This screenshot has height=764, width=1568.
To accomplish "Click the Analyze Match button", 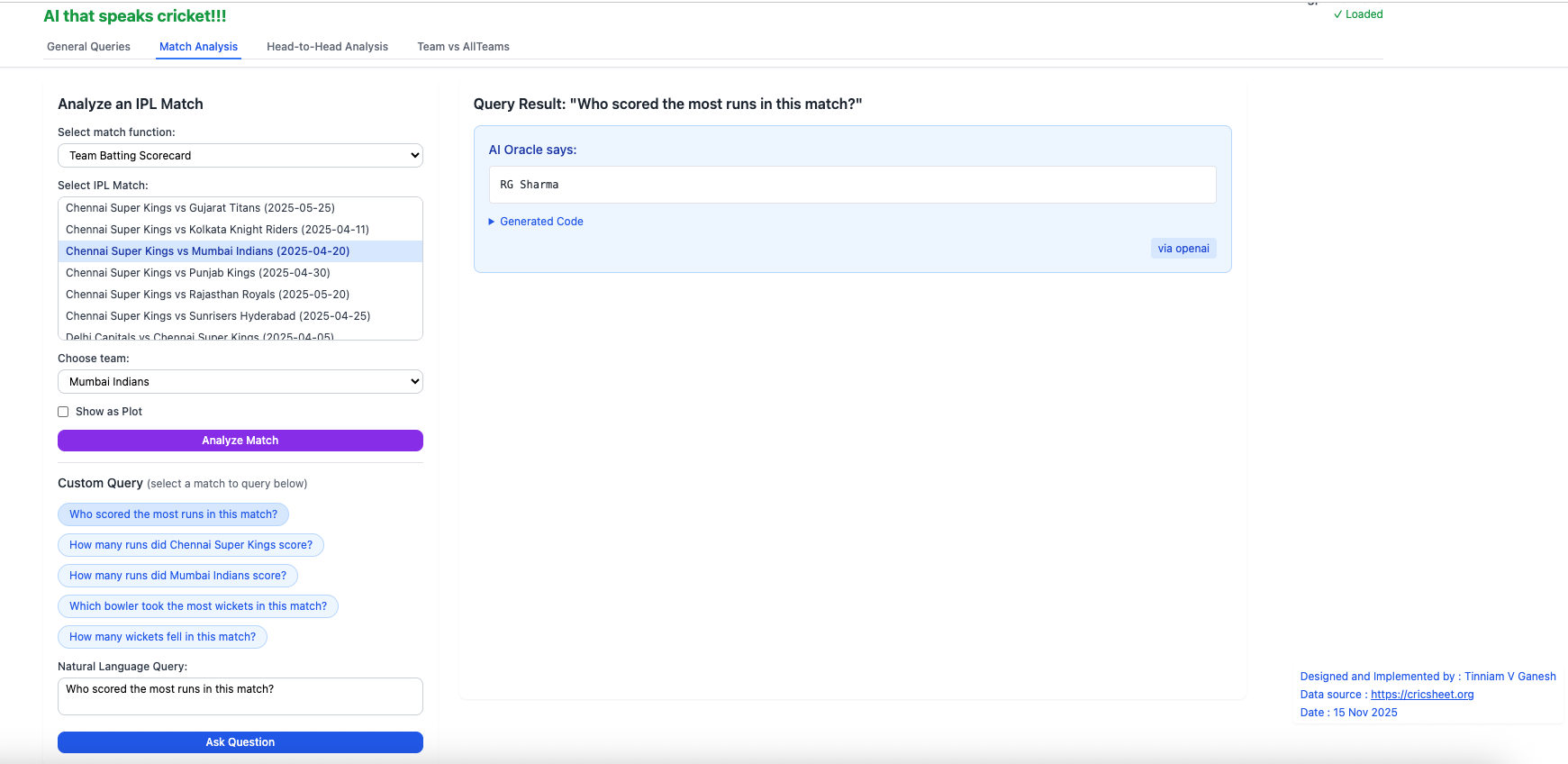I will point(240,441).
